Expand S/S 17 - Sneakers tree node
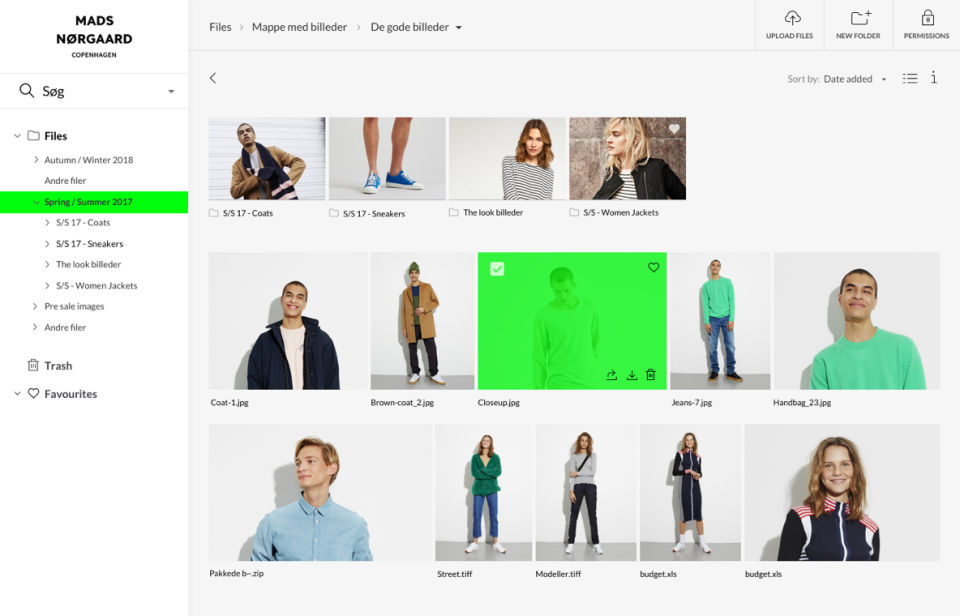 click(47, 243)
